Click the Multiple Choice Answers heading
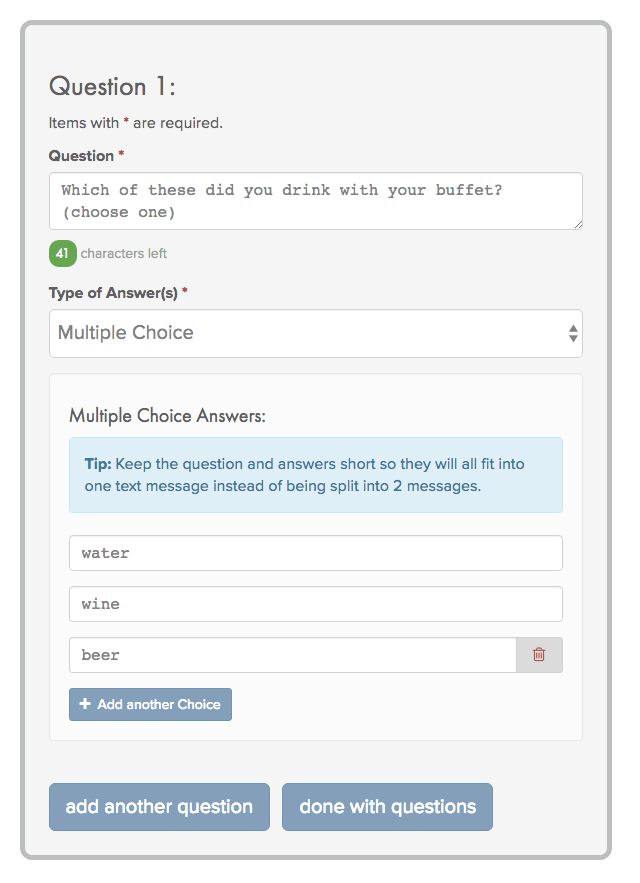Viewport: 640px width, 883px height. (167, 416)
